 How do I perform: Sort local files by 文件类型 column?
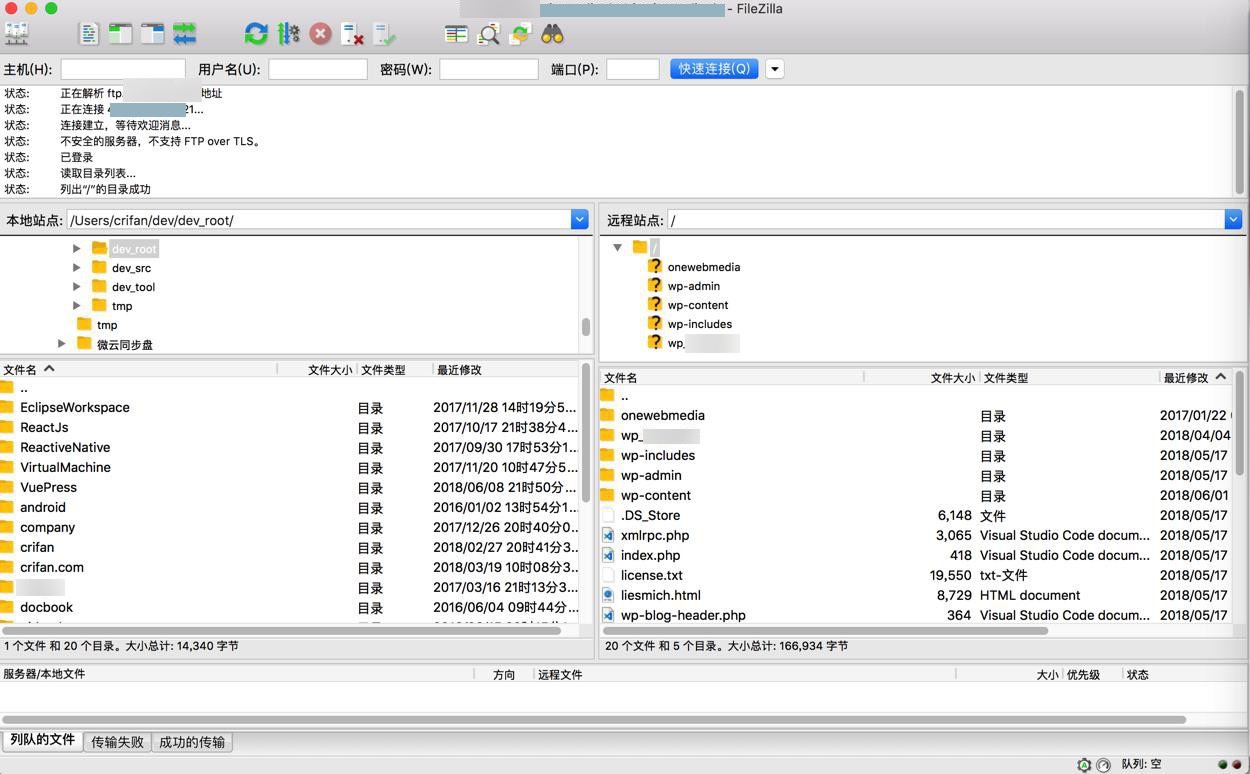(394, 369)
